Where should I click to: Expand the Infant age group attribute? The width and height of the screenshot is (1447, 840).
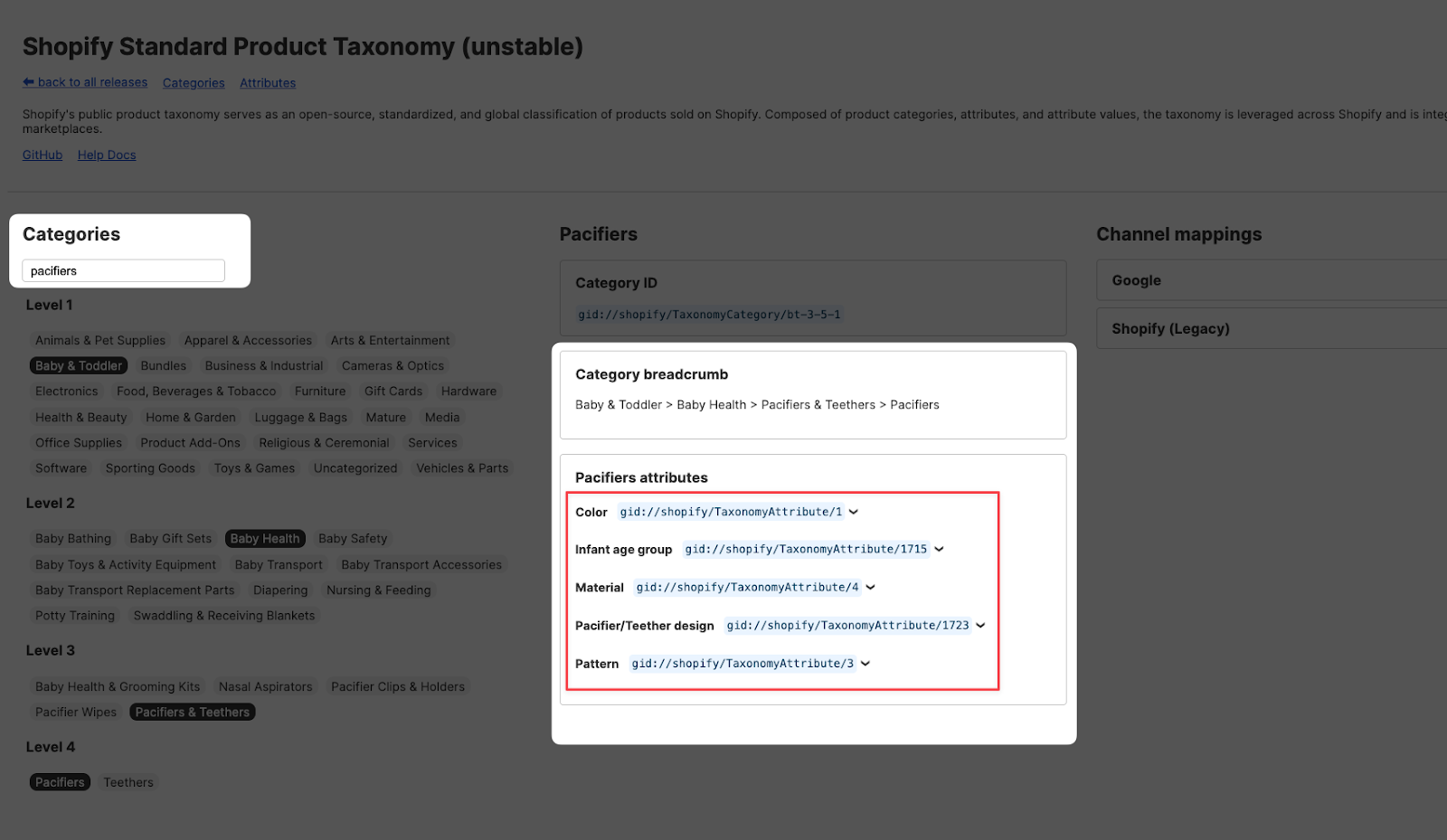(939, 550)
